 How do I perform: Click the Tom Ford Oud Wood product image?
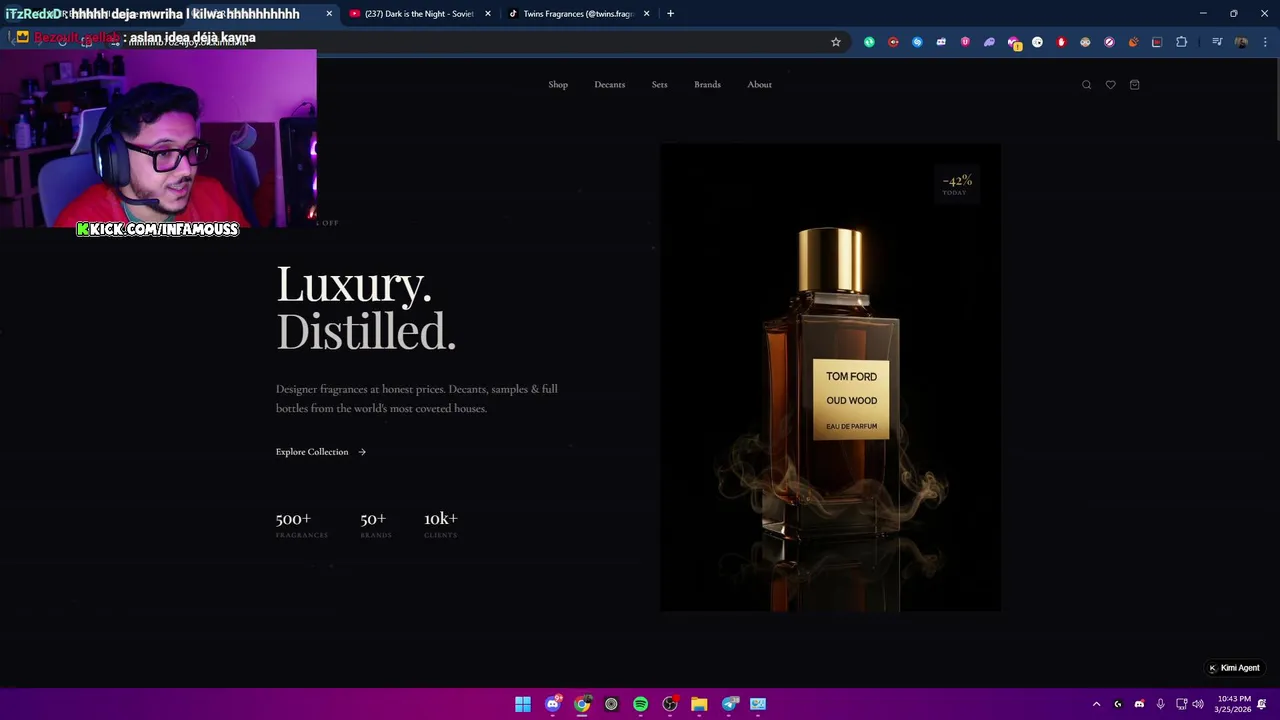click(830, 377)
